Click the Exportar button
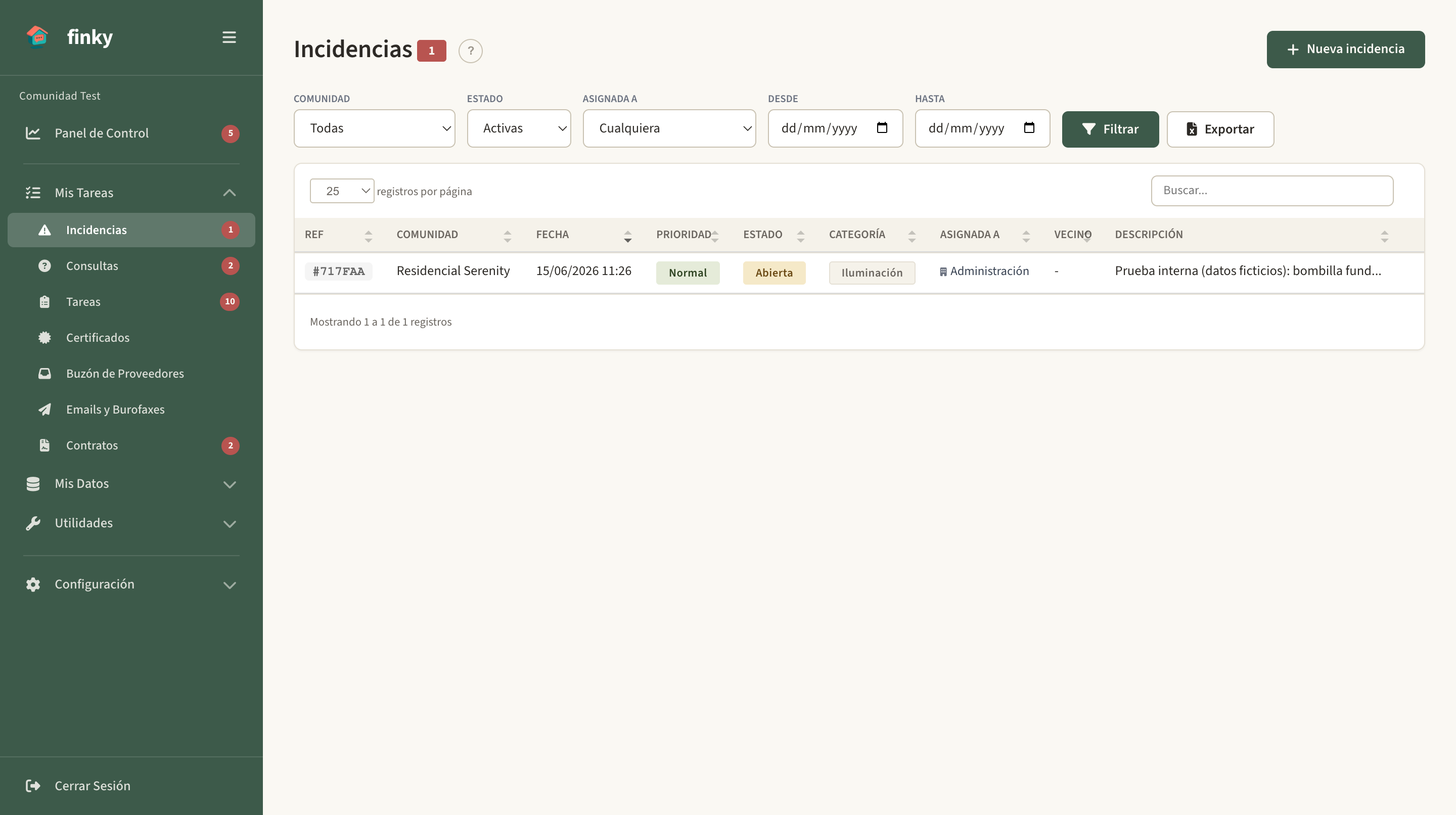This screenshot has height=815, width=1456. tap(1220, 129)
